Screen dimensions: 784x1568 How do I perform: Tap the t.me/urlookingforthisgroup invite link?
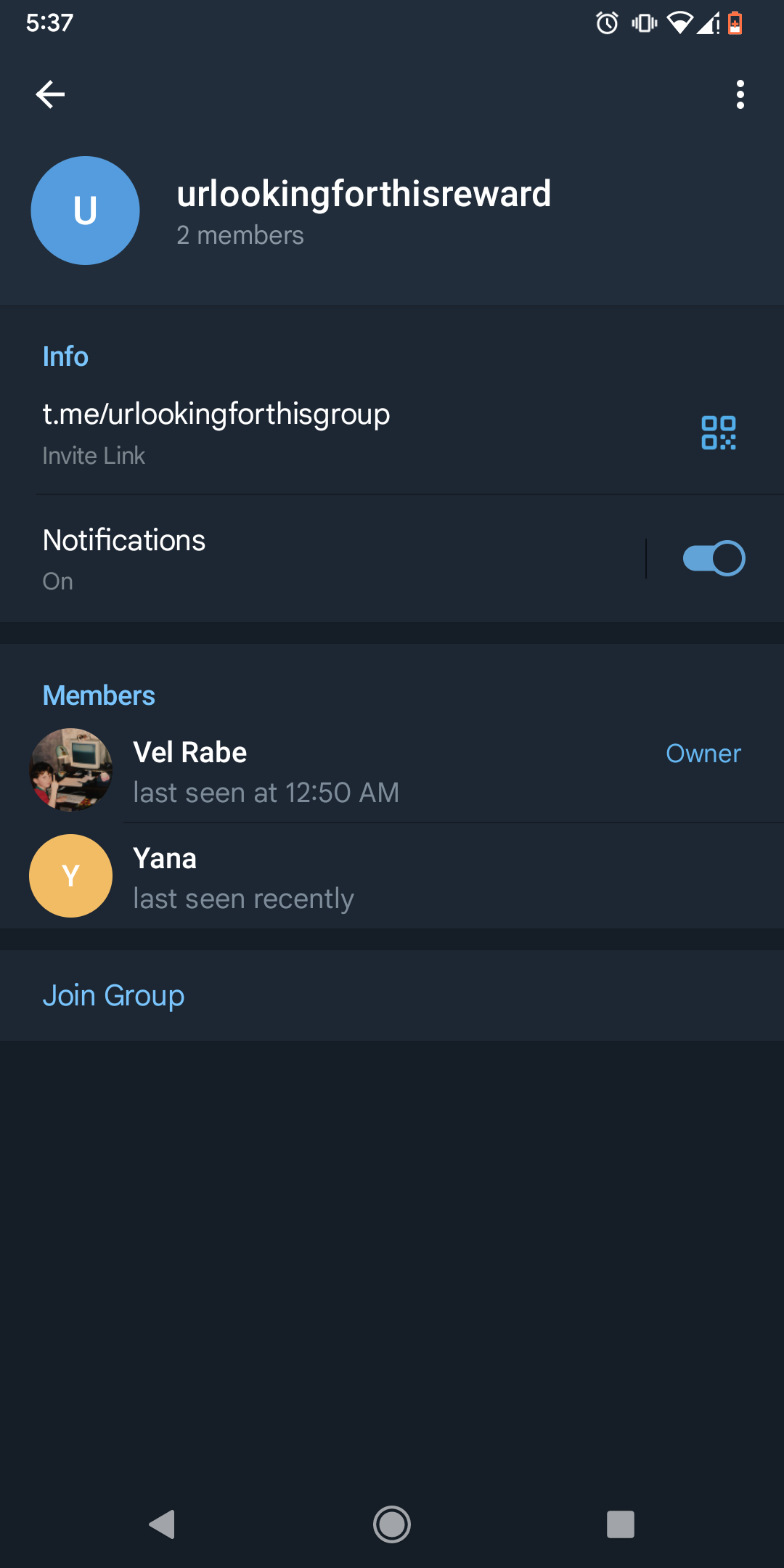coord(216,414)
